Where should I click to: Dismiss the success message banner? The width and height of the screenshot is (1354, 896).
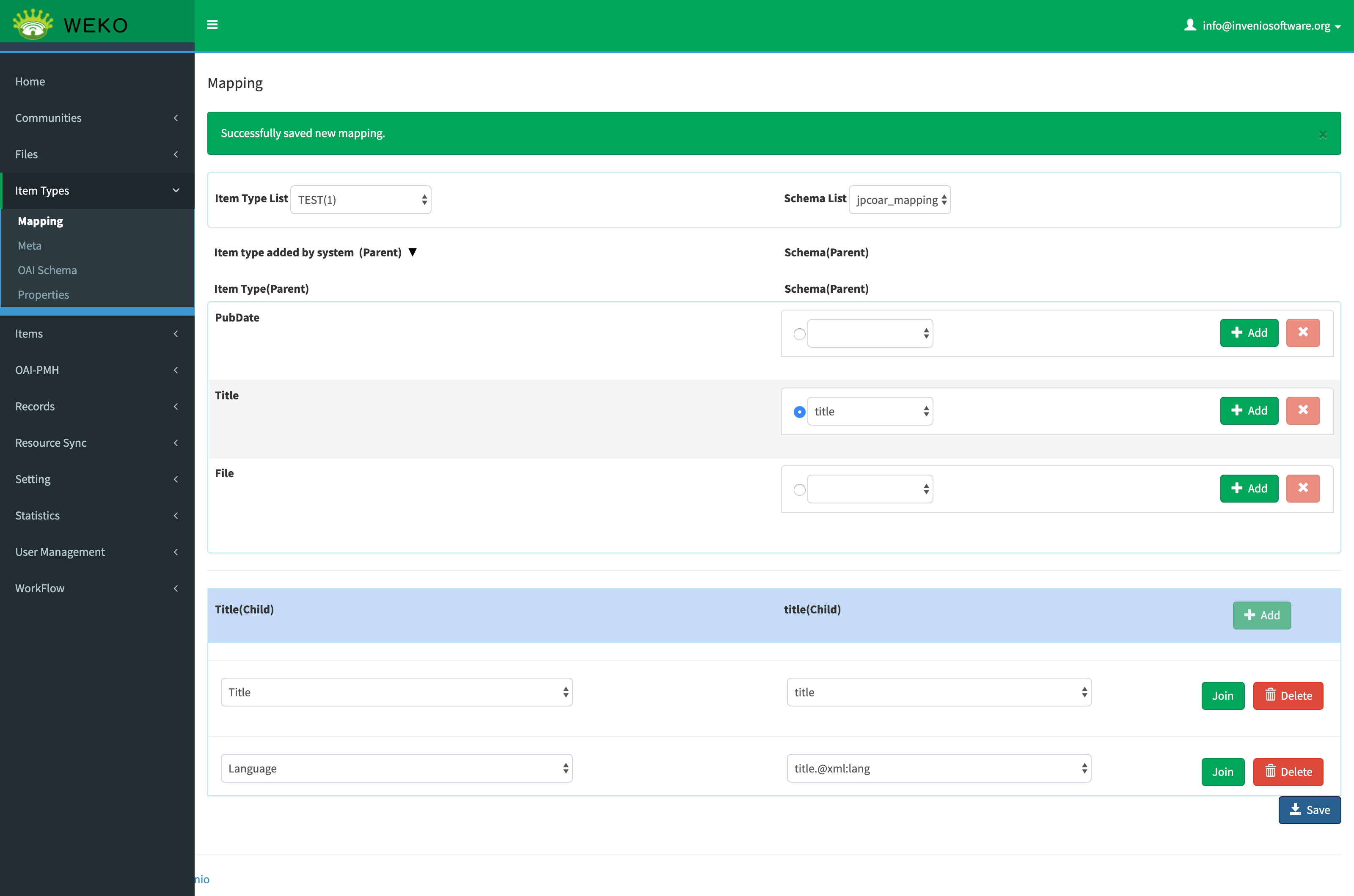click(1323, 135)
